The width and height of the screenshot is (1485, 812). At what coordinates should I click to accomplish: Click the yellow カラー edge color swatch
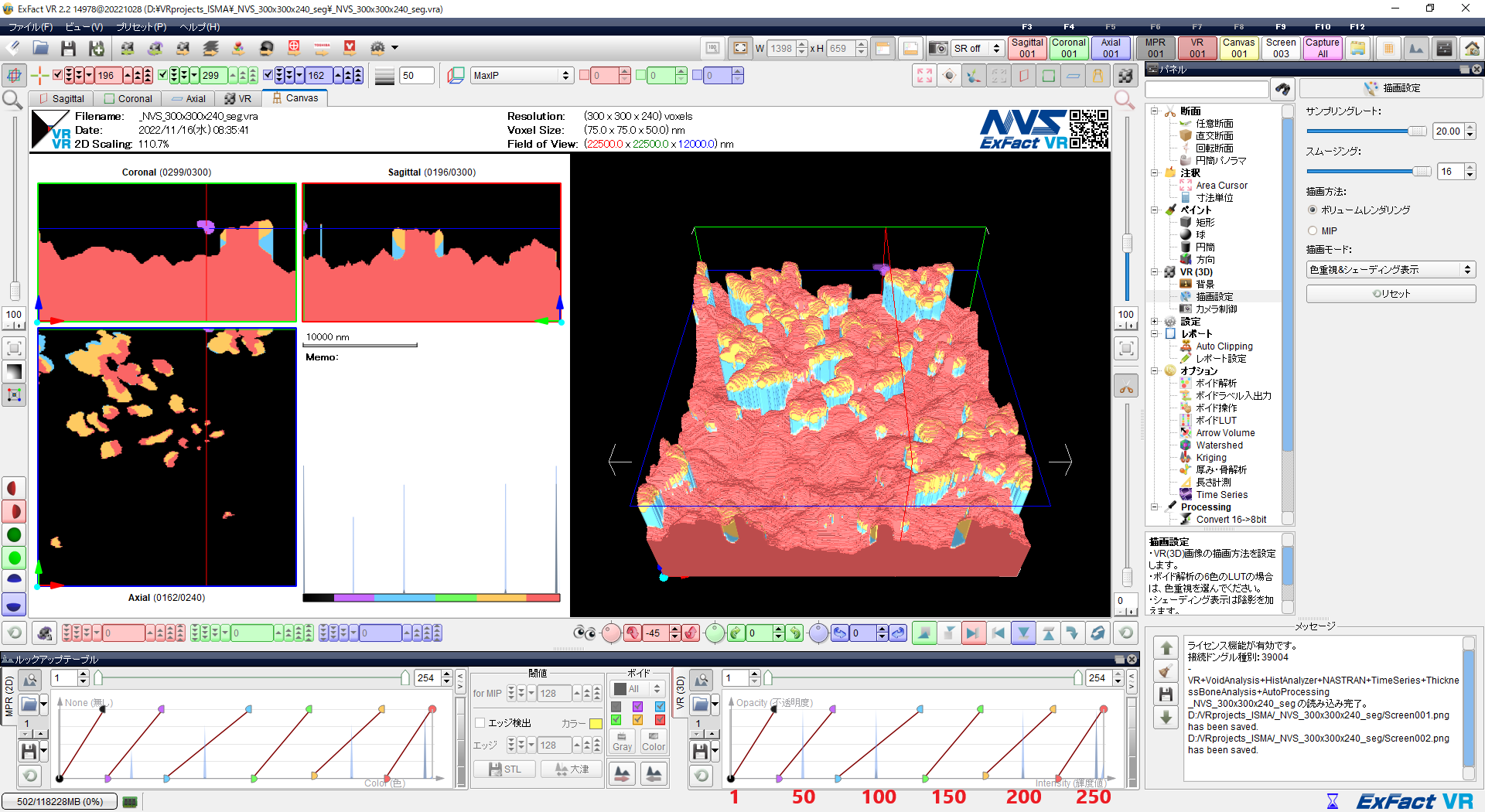(x=596, y=724)
